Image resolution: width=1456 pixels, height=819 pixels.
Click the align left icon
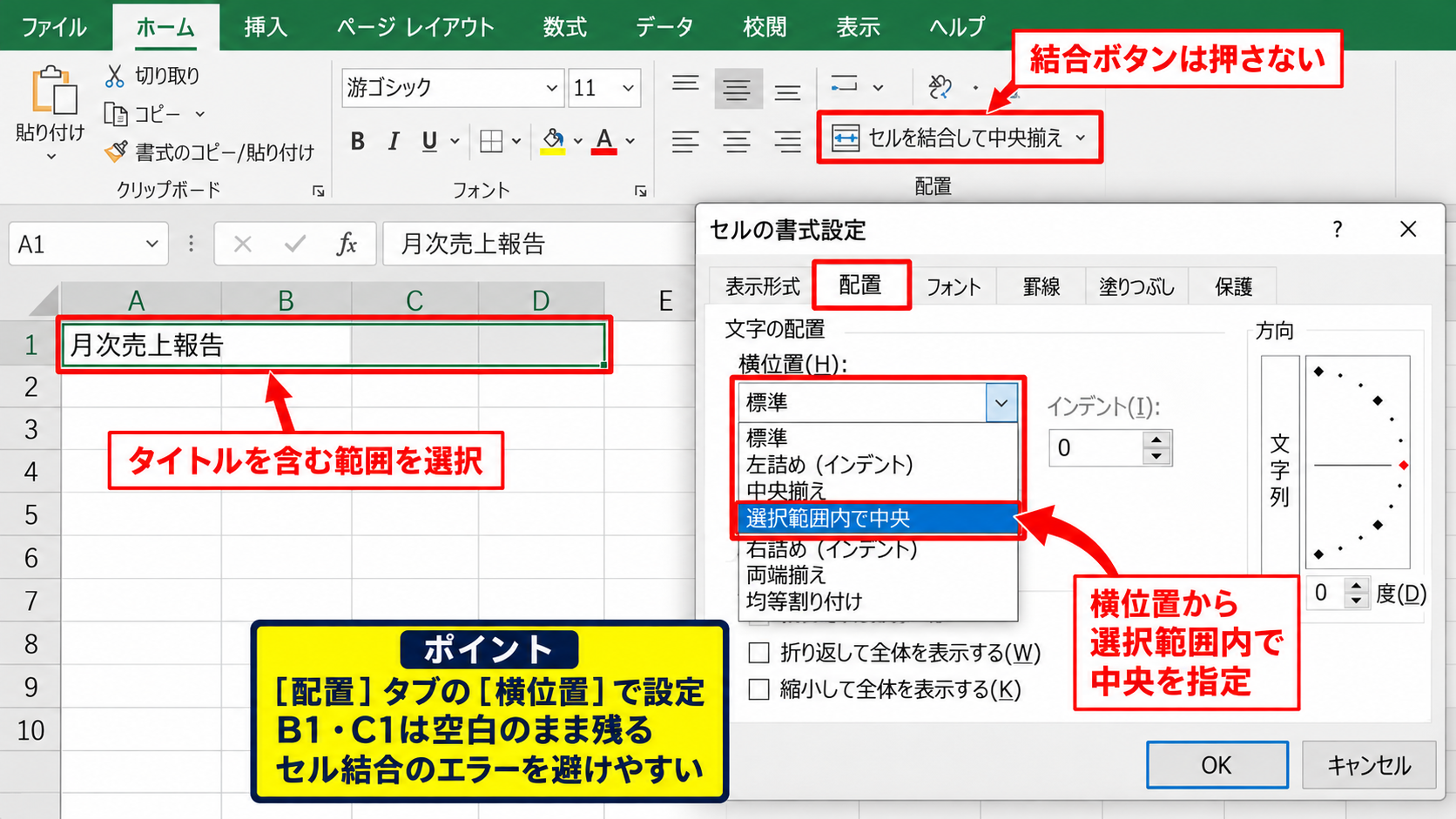685,141
